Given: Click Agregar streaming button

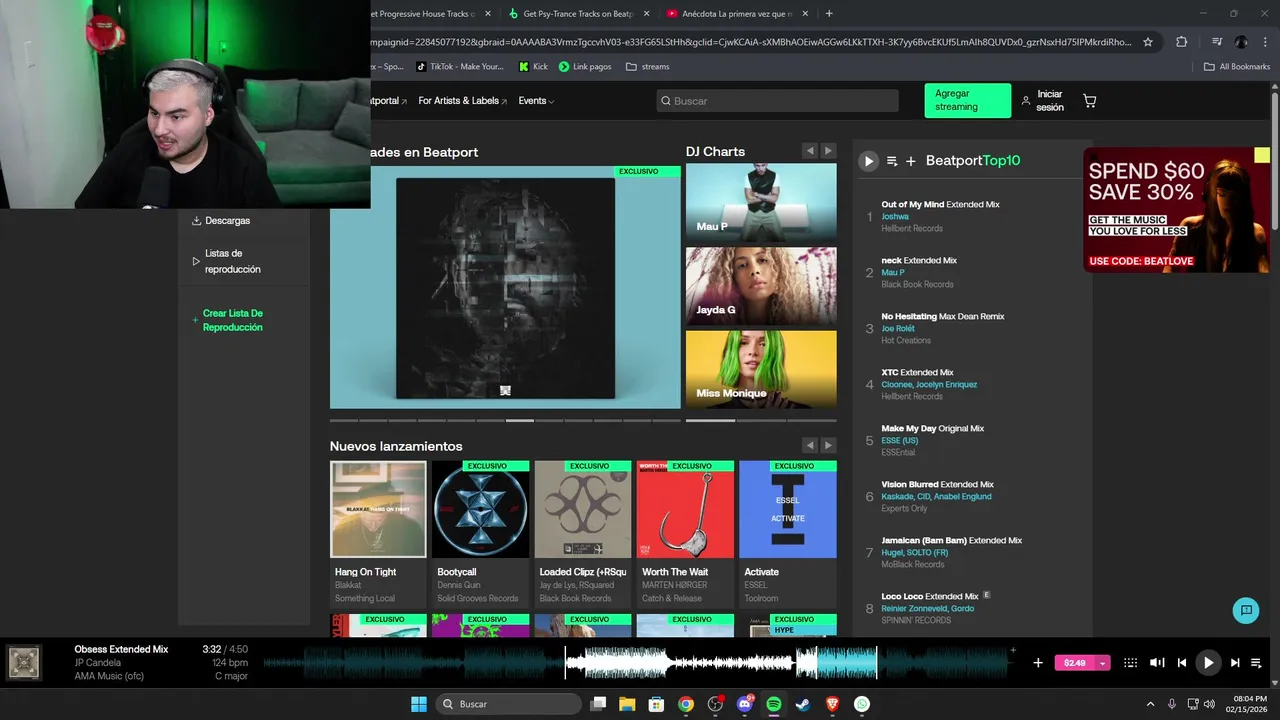Looking at the screenshot, I should [x=967, y=100].
